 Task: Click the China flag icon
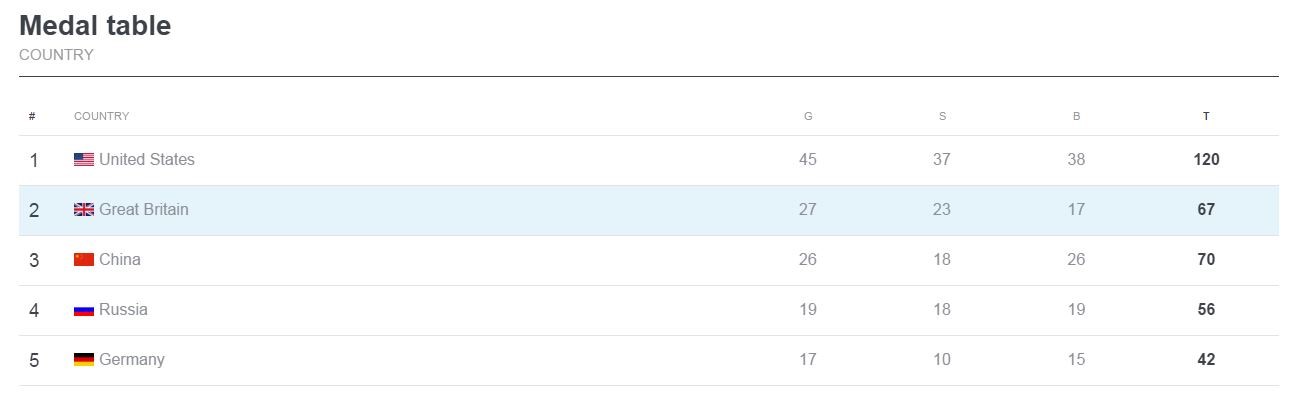pos(84,260)
